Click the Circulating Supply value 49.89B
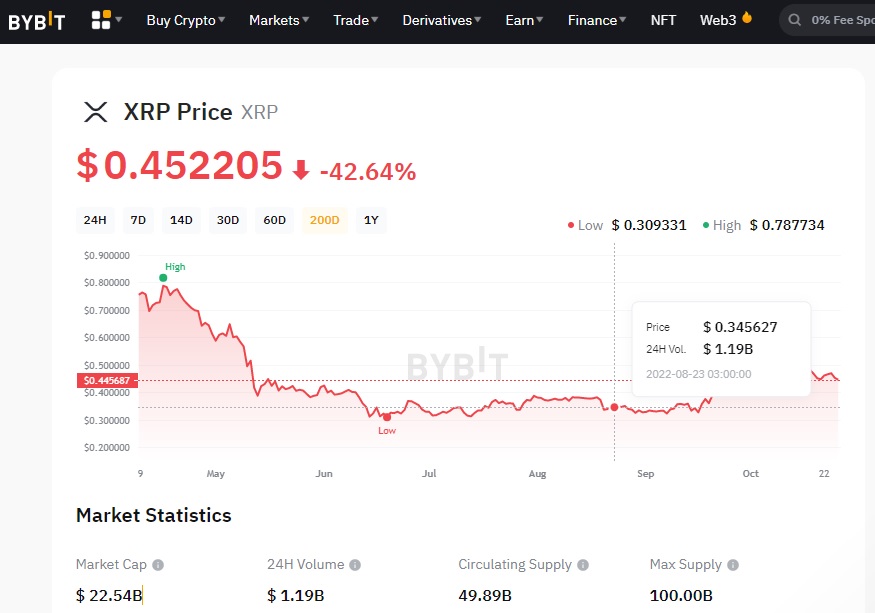 [x=485, y=595]
